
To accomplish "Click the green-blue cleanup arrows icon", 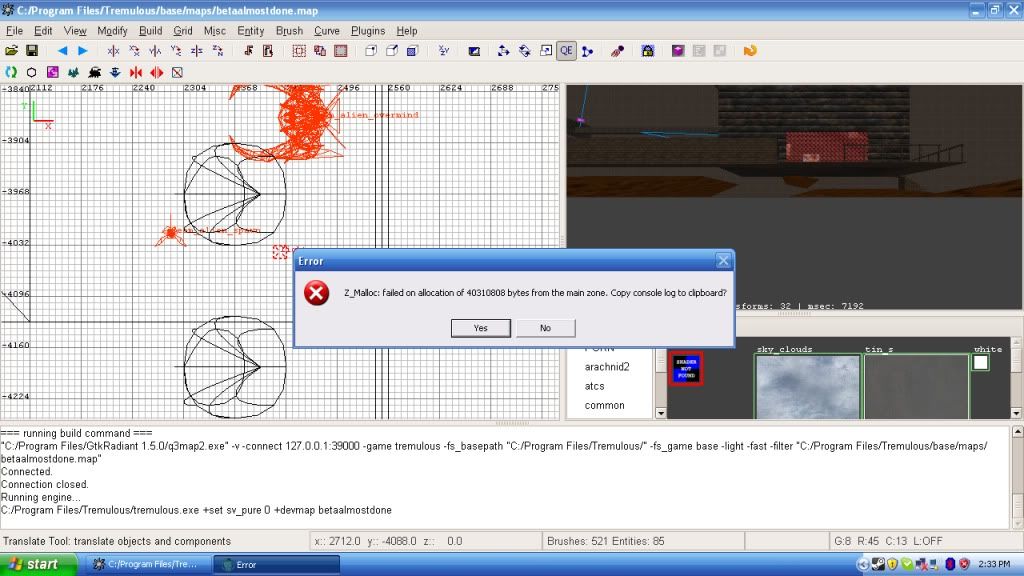I will pos(11,72).
